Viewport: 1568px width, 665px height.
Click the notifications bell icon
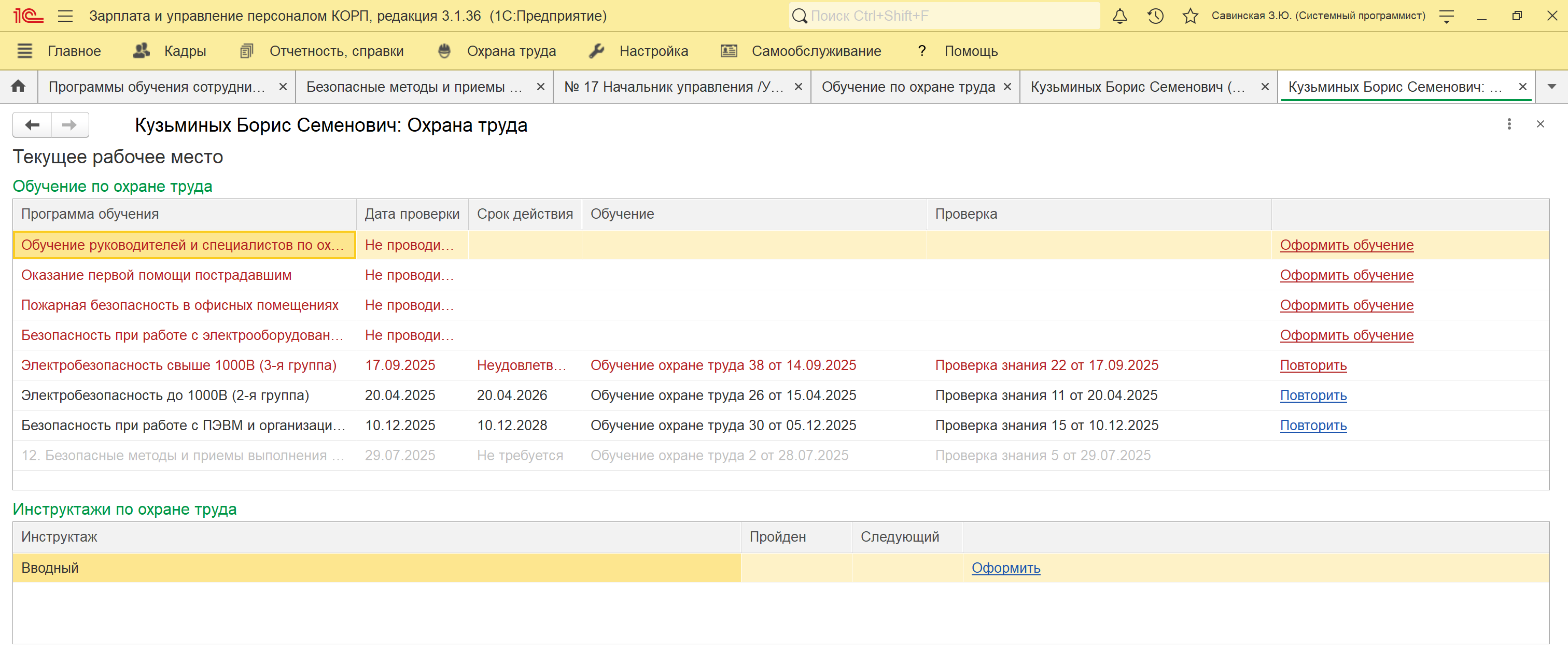[1119, 16]
